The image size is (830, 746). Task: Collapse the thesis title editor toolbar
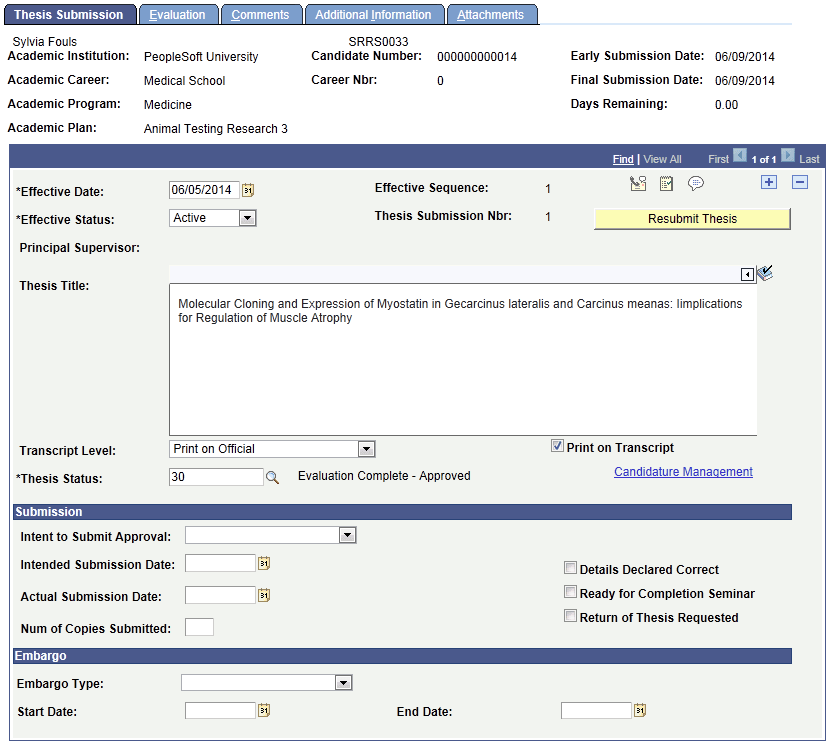[747, 274]
